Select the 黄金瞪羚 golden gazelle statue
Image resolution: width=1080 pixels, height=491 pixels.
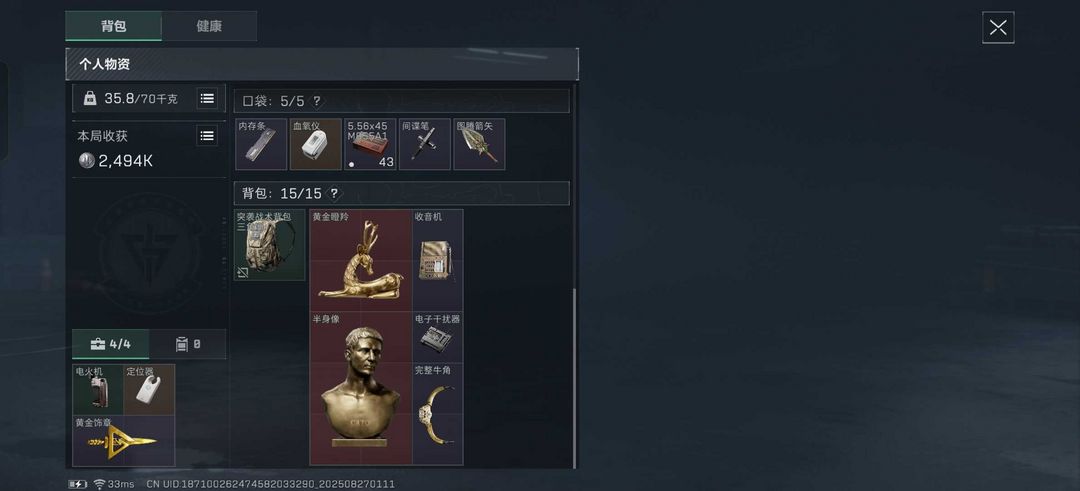point(361,260)
